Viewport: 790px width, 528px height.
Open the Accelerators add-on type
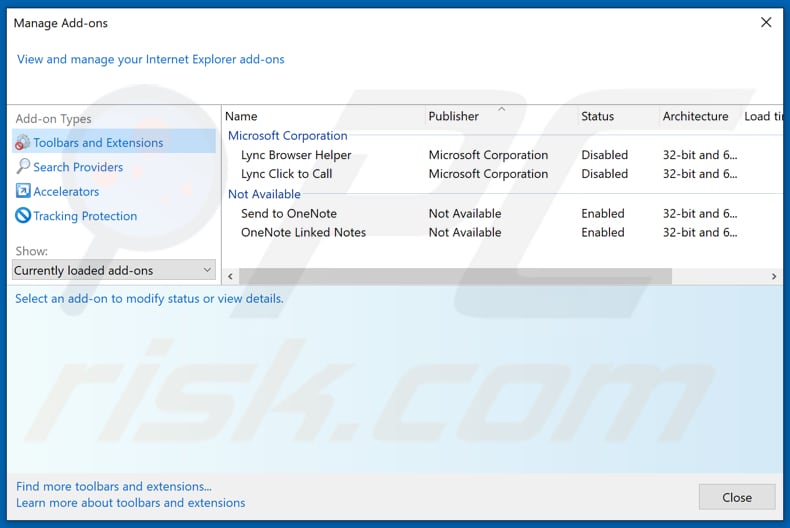pos(66,191)
